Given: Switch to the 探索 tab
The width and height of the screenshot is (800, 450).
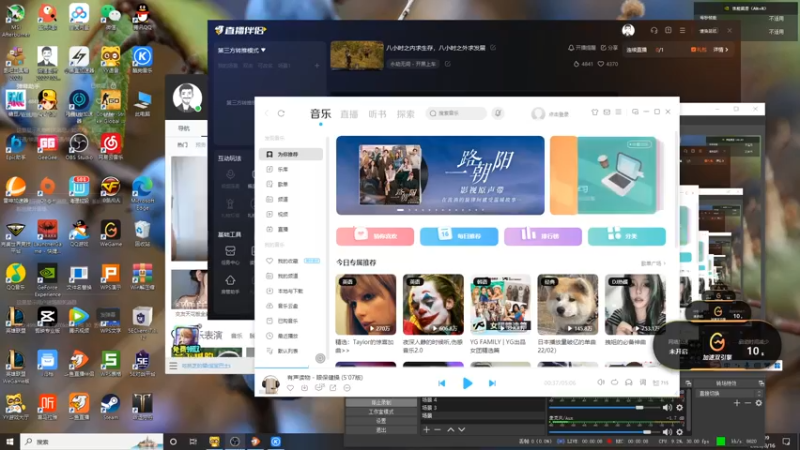Looking at the screenshot, I should pyautogui.click(x=406, y=114).
